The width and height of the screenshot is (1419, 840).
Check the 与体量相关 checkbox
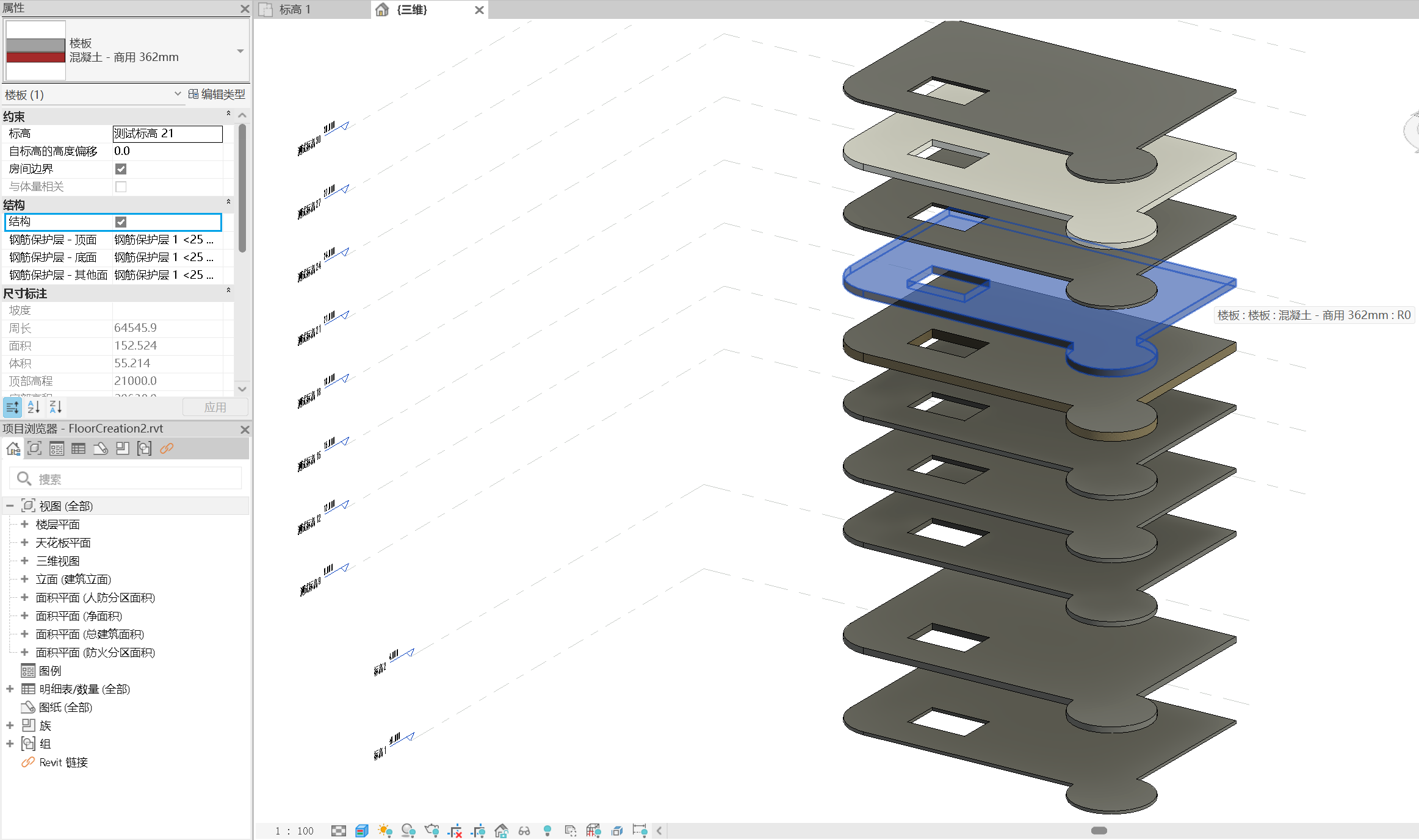coord(121,187)
